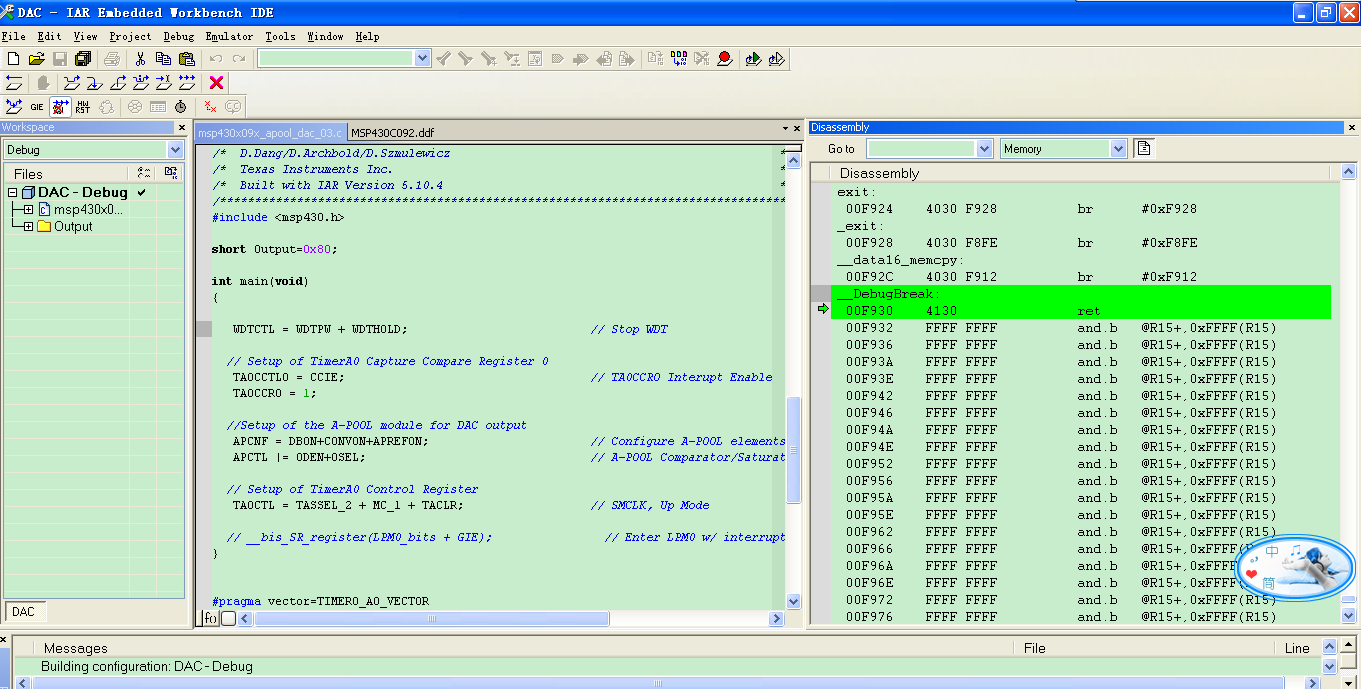The image size is (1361, 689).
Task: Click the DAC workspace tab button
Action: tap(23, 611)
